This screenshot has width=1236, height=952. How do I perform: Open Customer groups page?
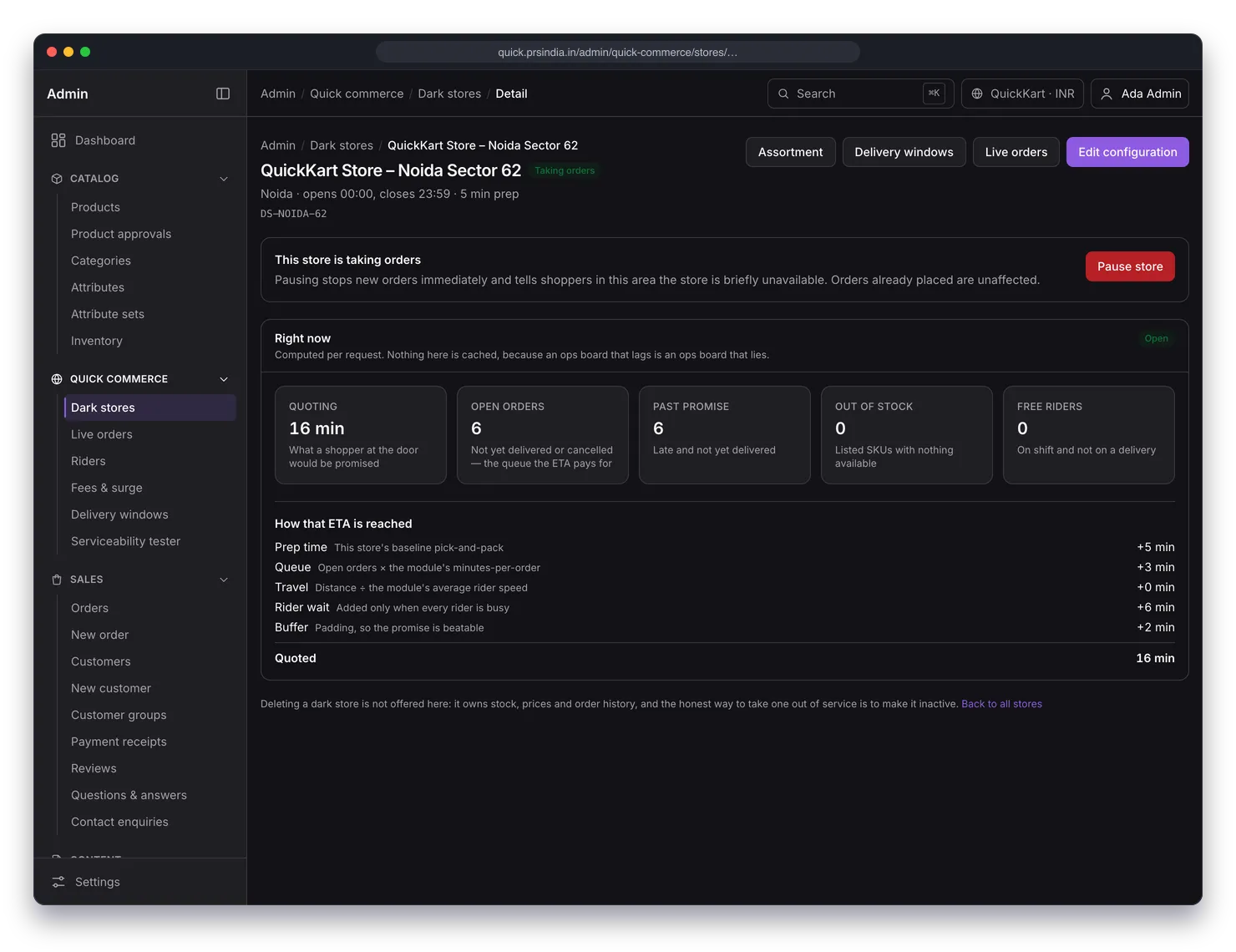click(150, 715)
